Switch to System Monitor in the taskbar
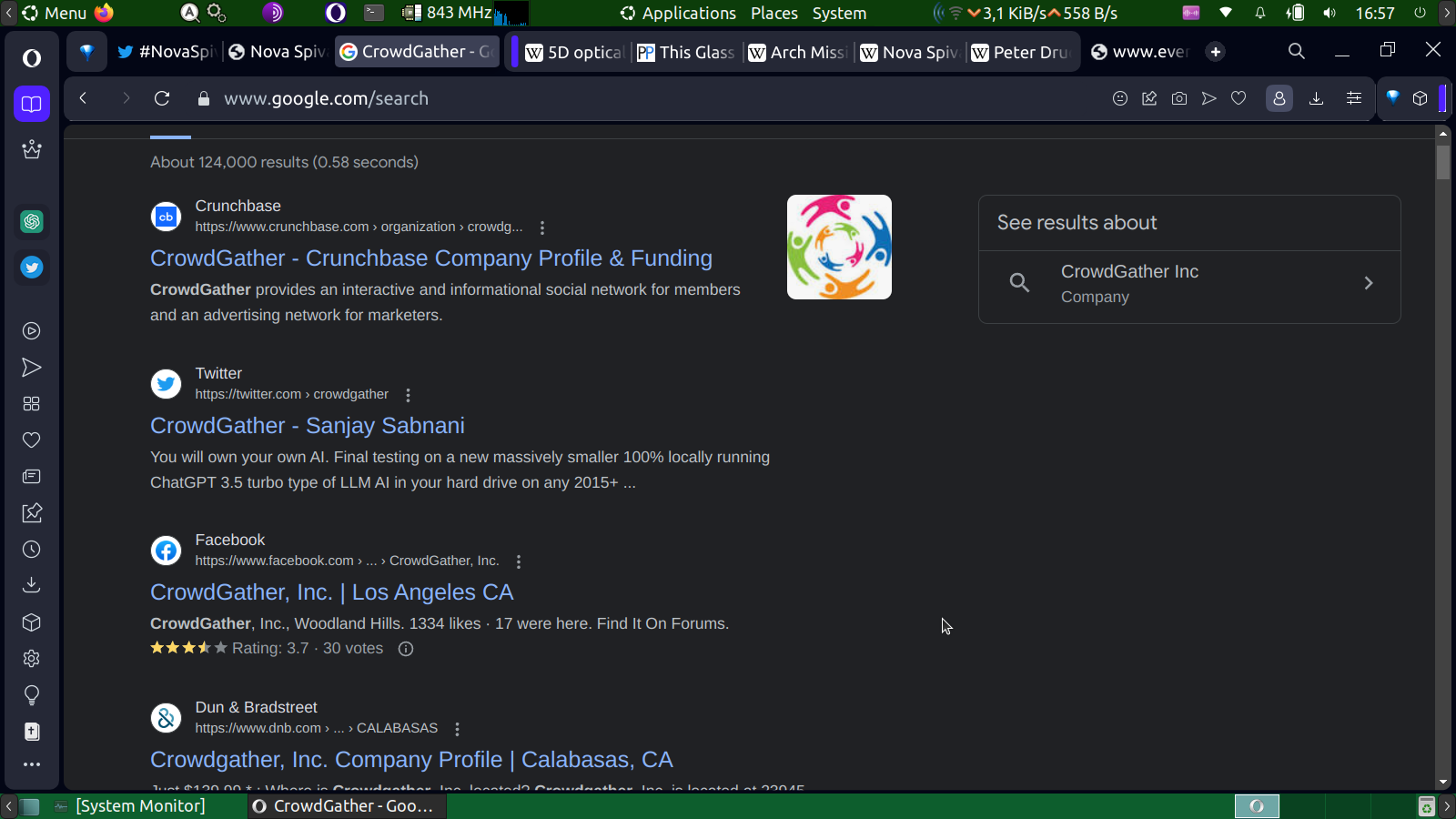Image resolution: width=1456 pixels, height=819 pixels. click(129, 806)
